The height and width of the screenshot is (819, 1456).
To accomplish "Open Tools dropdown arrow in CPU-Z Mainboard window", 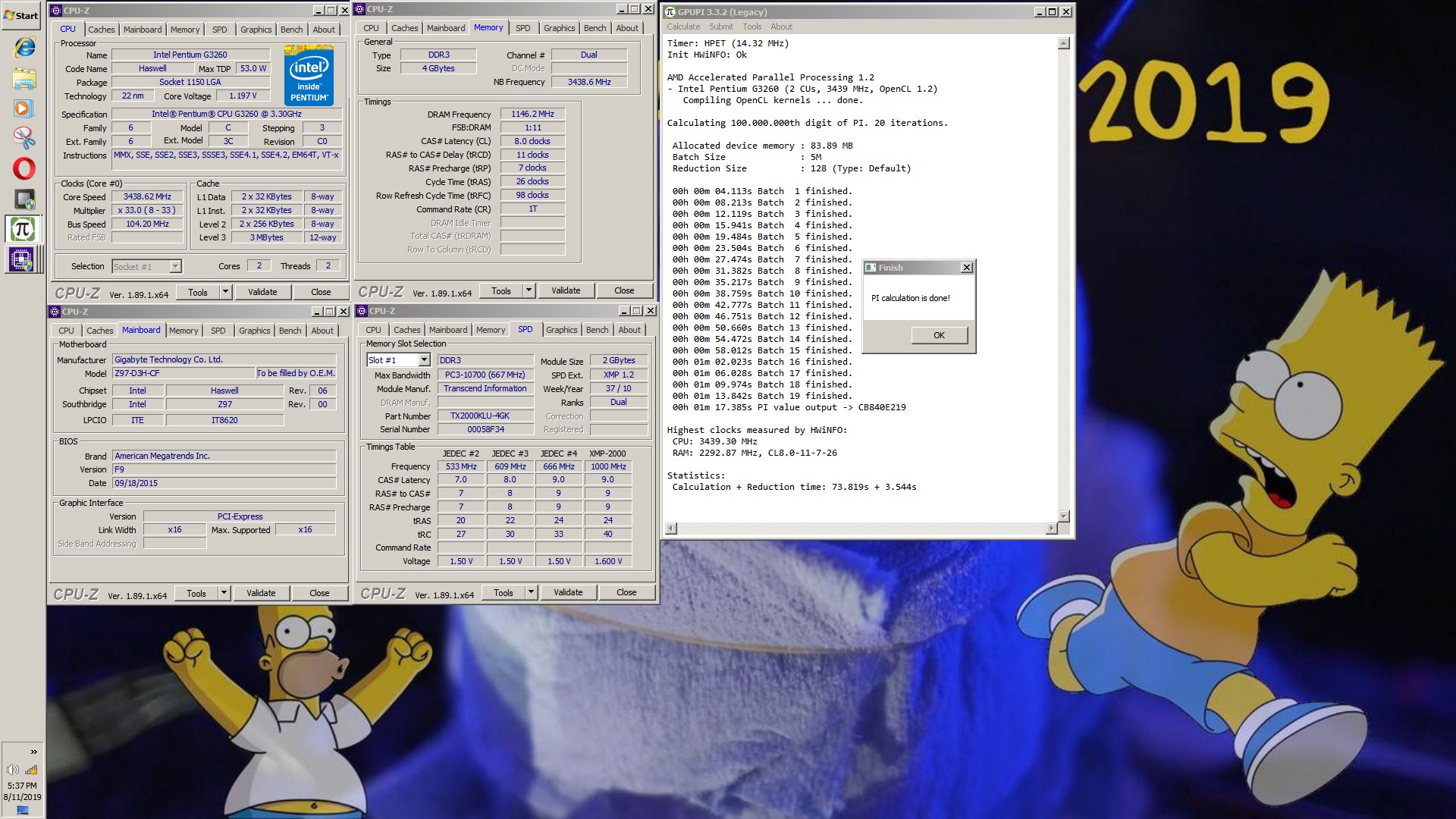I will pos(224,593).
